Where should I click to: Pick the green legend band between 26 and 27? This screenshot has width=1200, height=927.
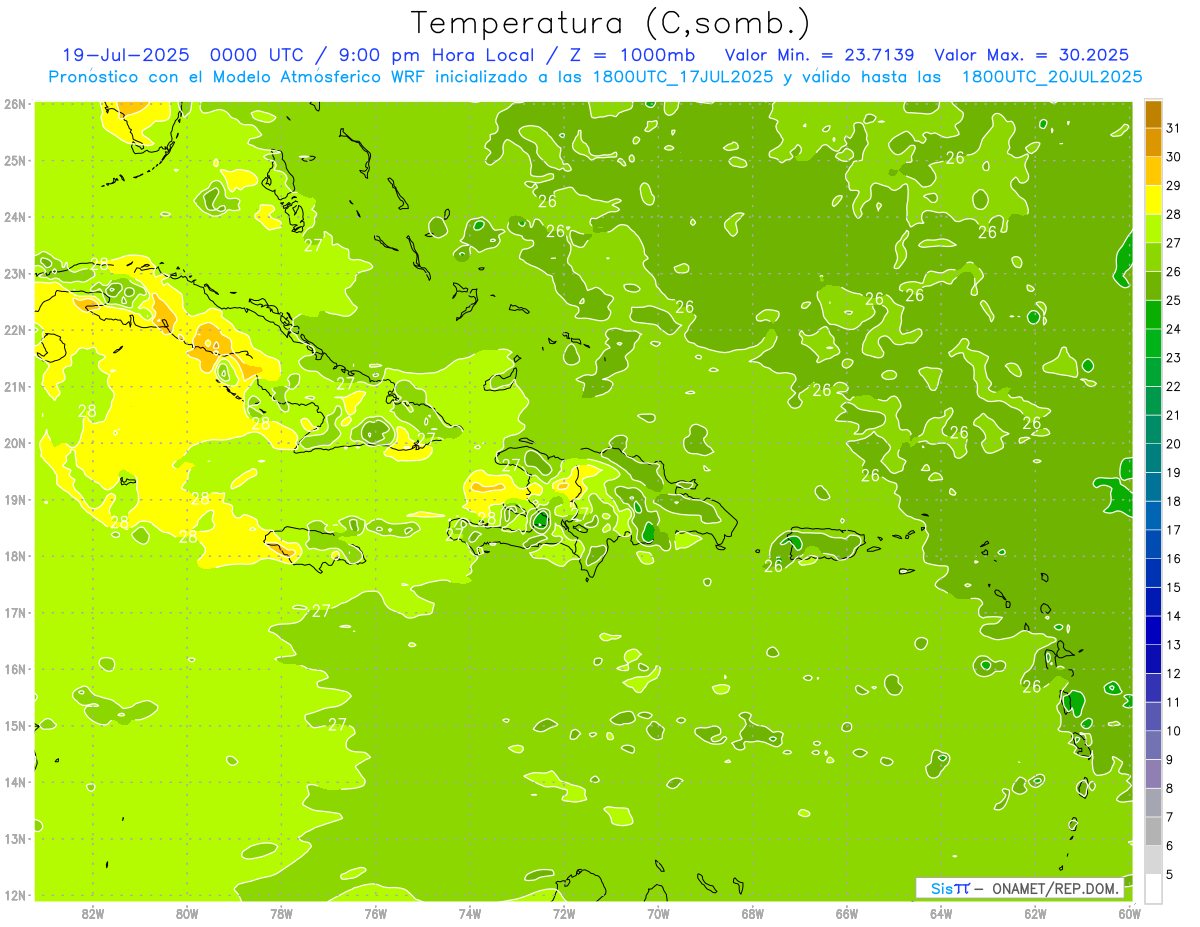(1153, 257)
